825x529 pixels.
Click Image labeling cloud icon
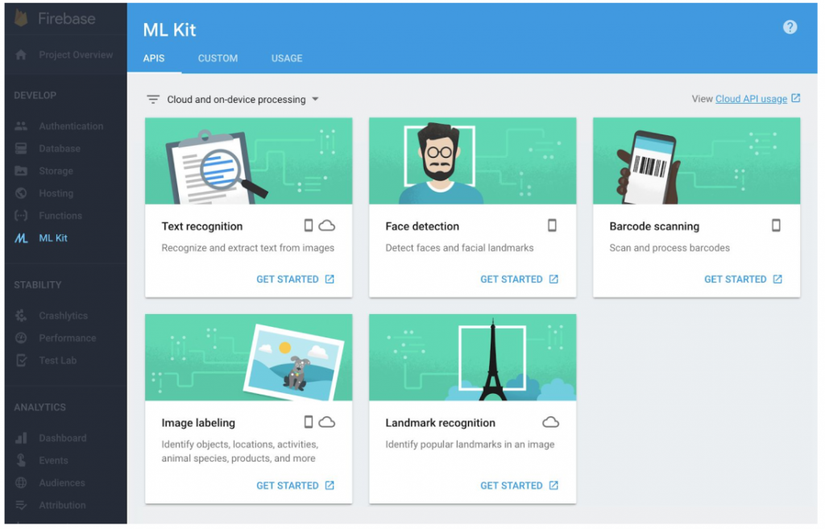[327, 422]
